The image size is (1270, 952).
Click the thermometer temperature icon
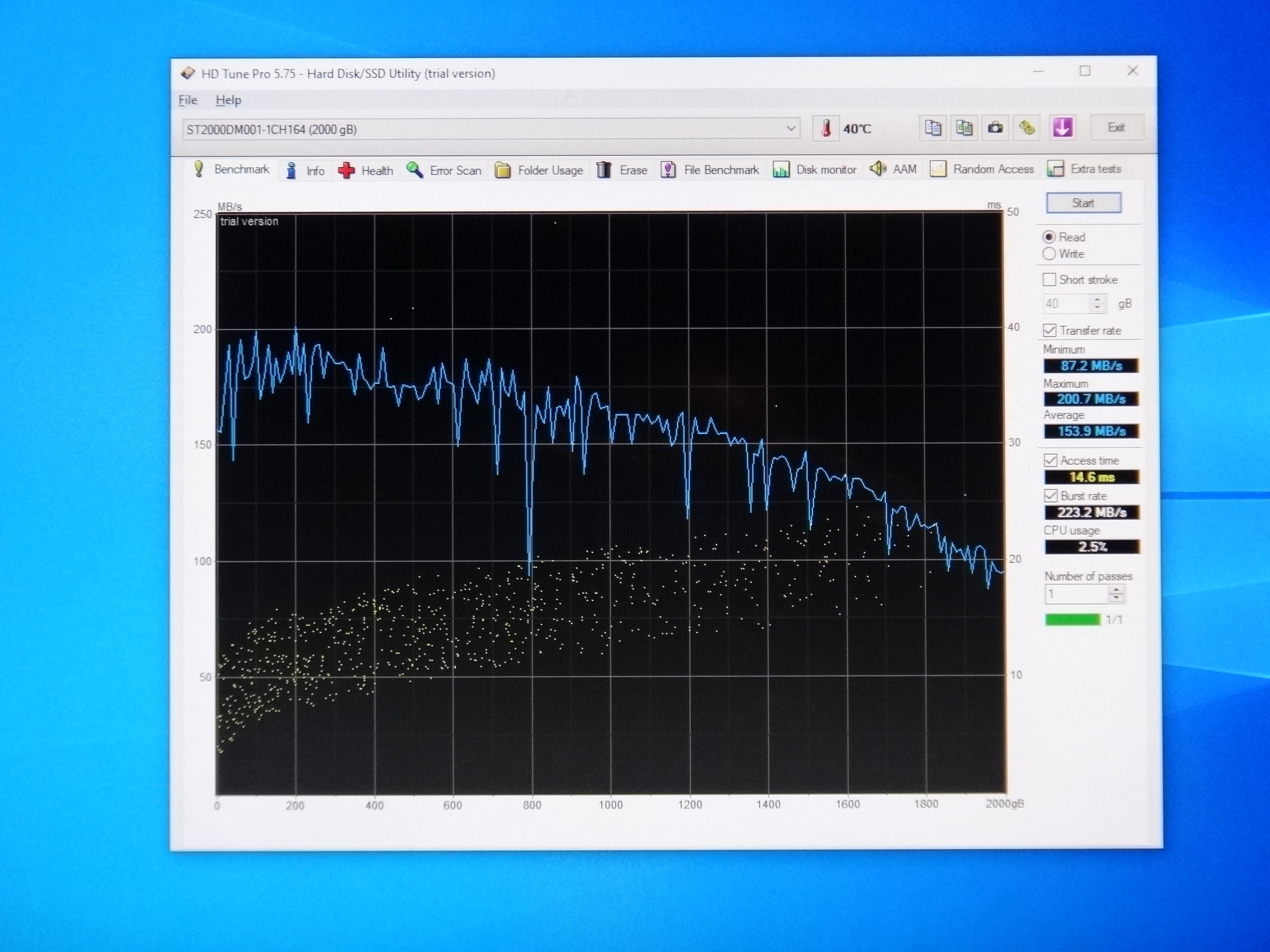(x=826, y=128)
